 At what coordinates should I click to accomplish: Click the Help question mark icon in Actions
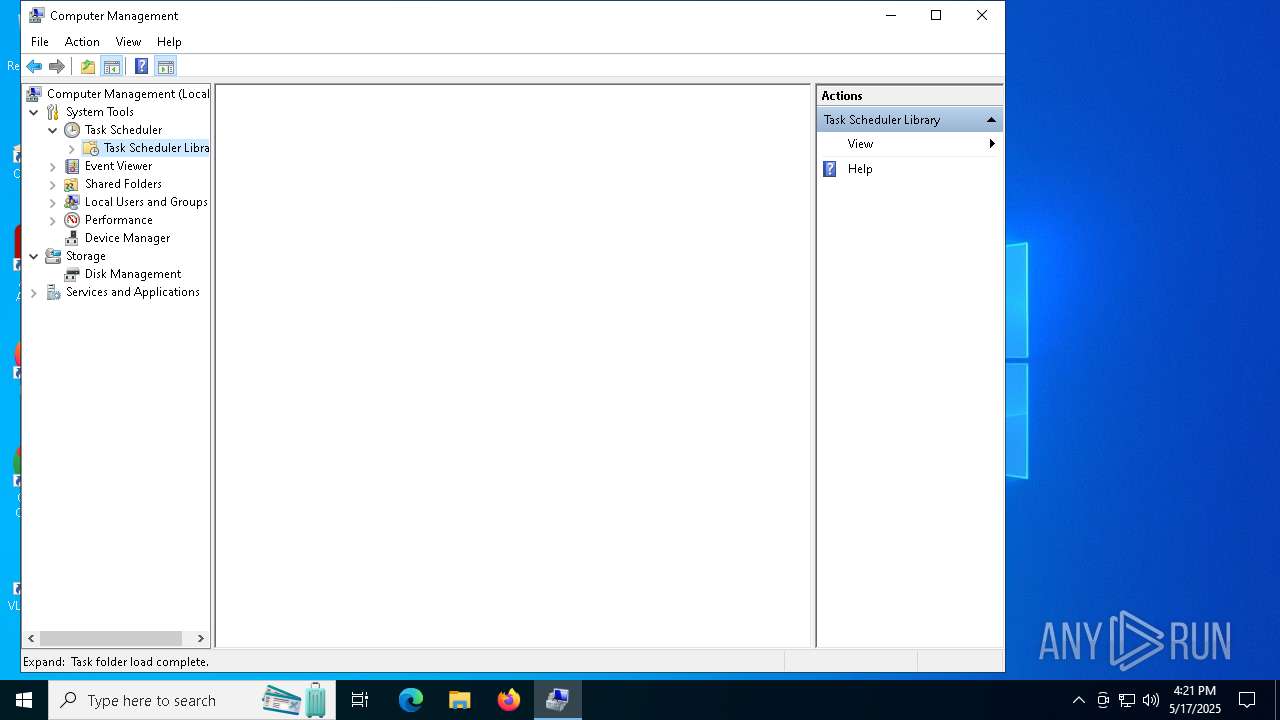(830, 169)
